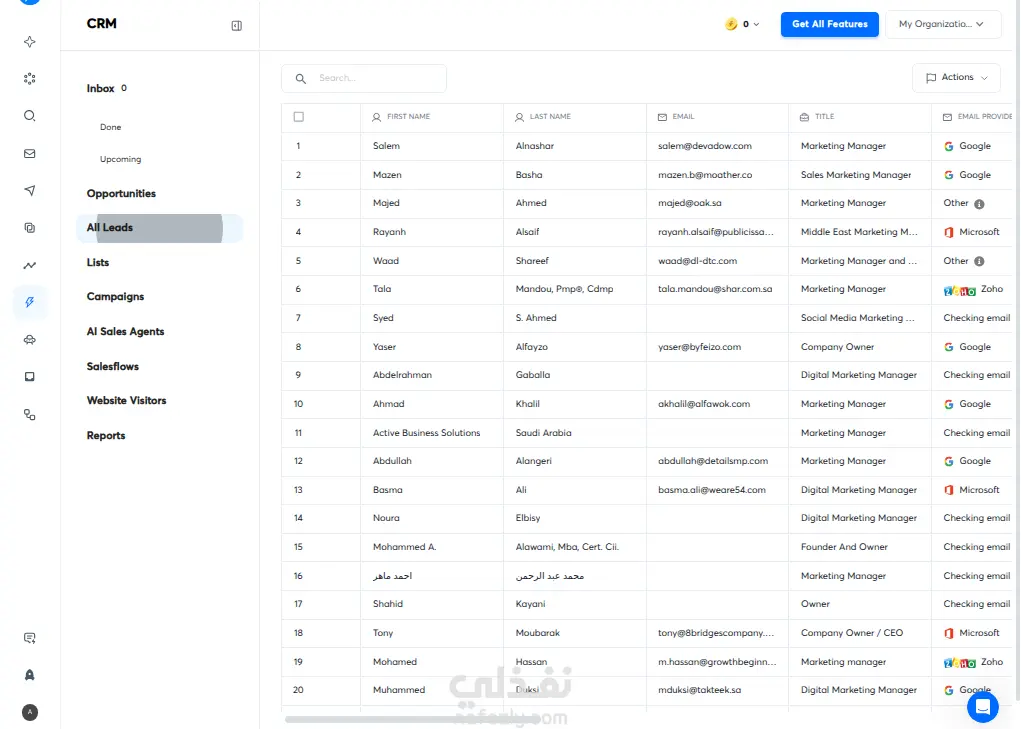This screenshot has height=729, width=1021.
Task: Focus the leads Search field
Action: (x=364, y=78)
